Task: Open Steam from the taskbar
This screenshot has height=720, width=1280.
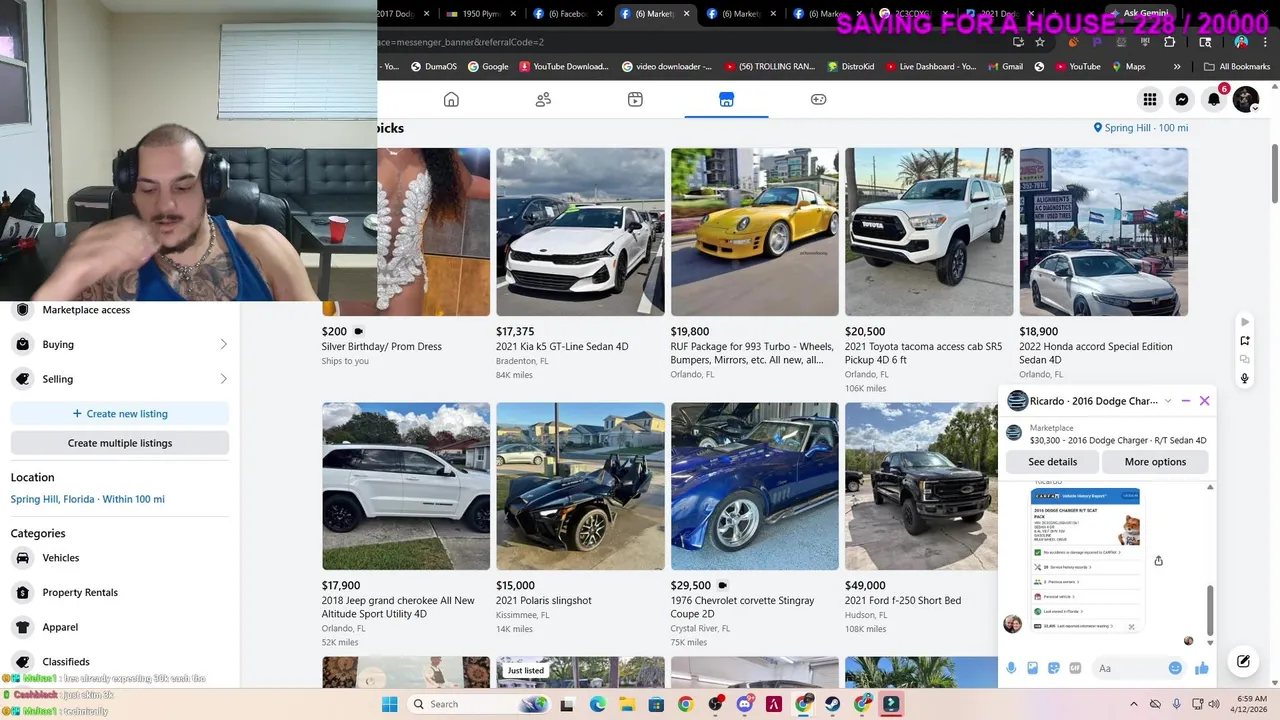Action: (x=833, y=704)
